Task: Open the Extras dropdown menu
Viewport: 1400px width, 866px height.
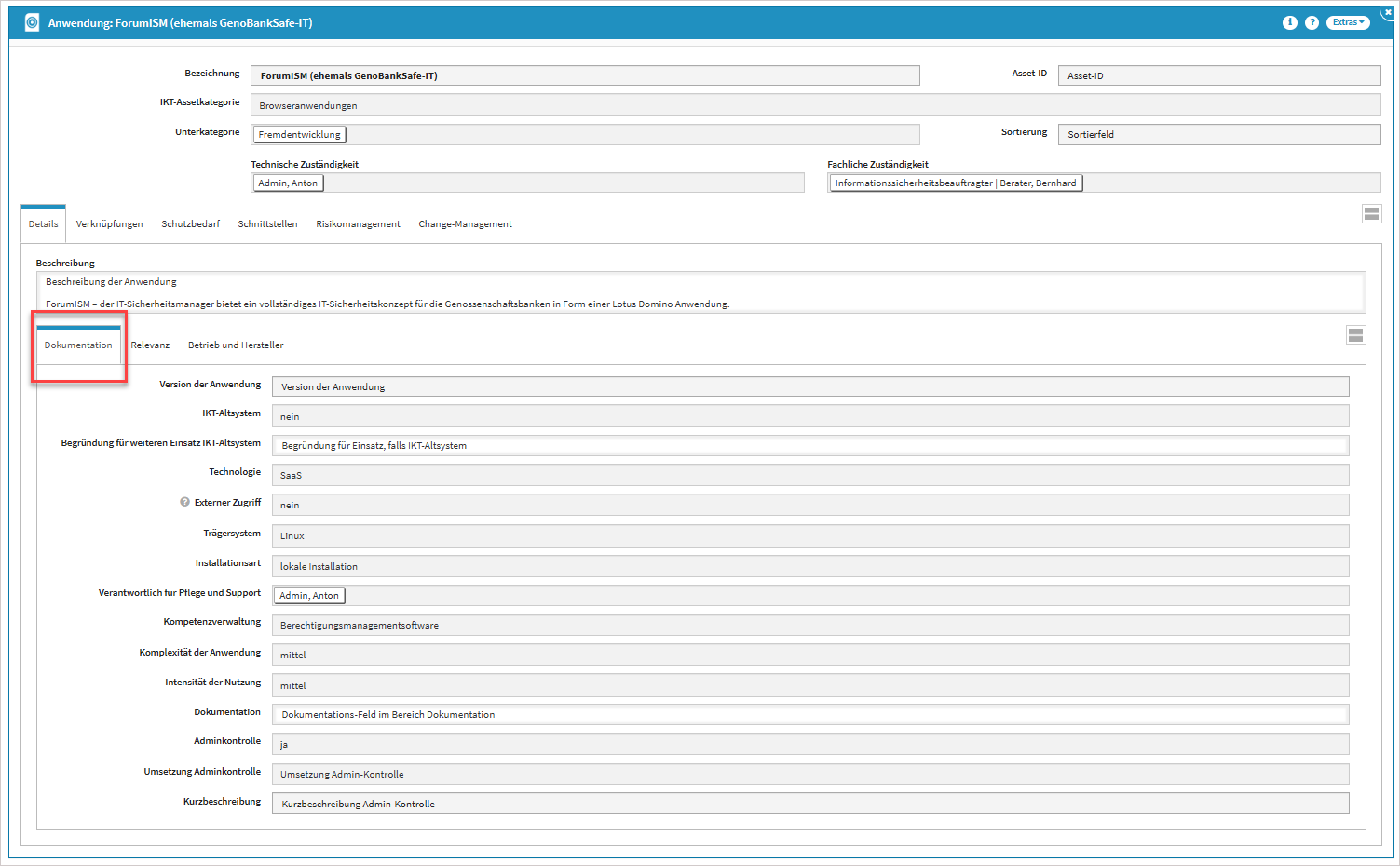Action: [x=1348, y=22]
